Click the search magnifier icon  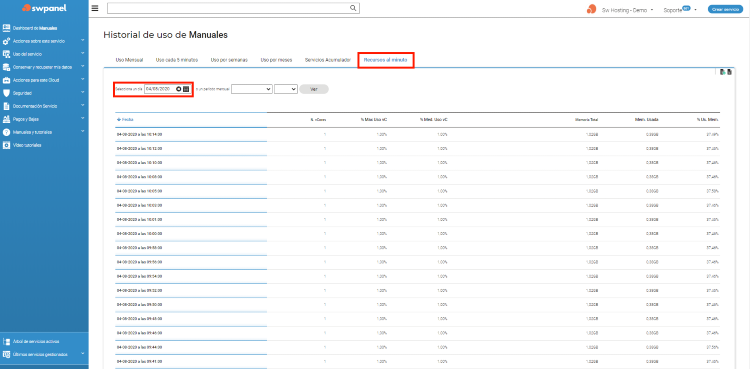[353, 8]
